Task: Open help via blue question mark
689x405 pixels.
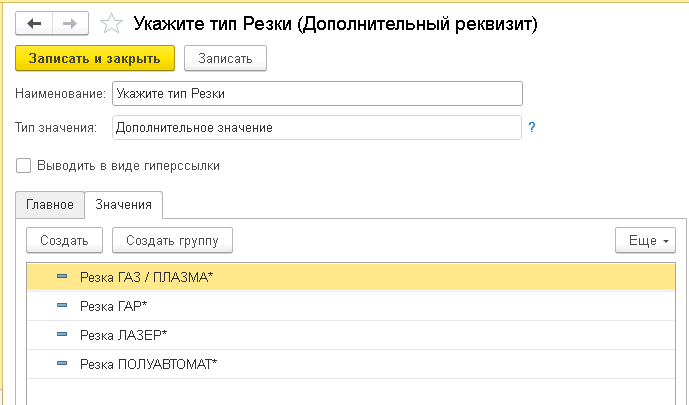Action: [x=532, y=128]
